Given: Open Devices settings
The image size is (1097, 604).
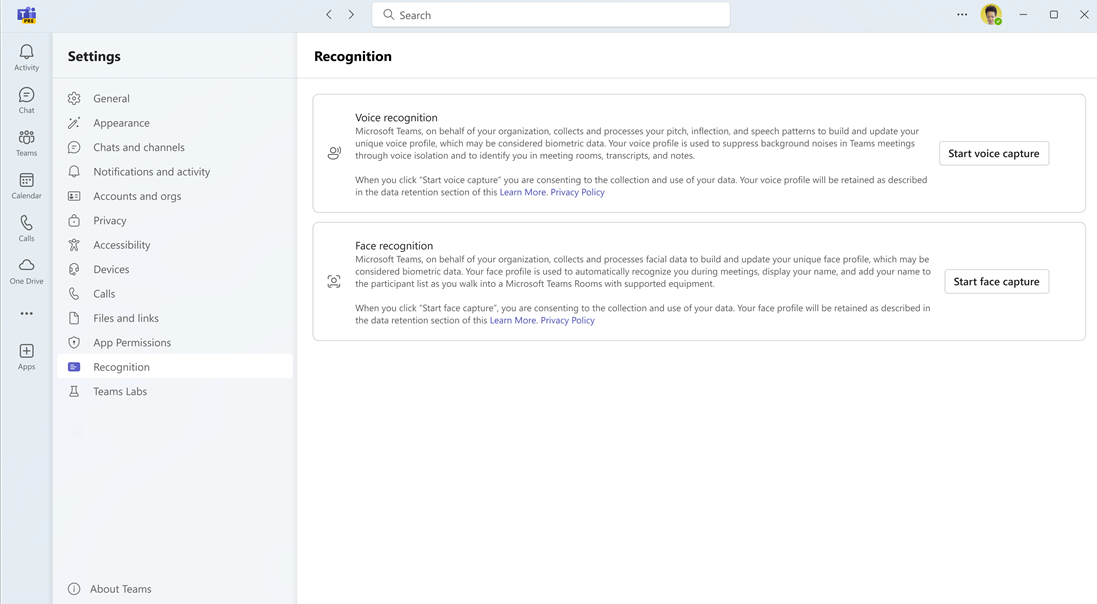Looking at the screenshot, I should [175, 269].
